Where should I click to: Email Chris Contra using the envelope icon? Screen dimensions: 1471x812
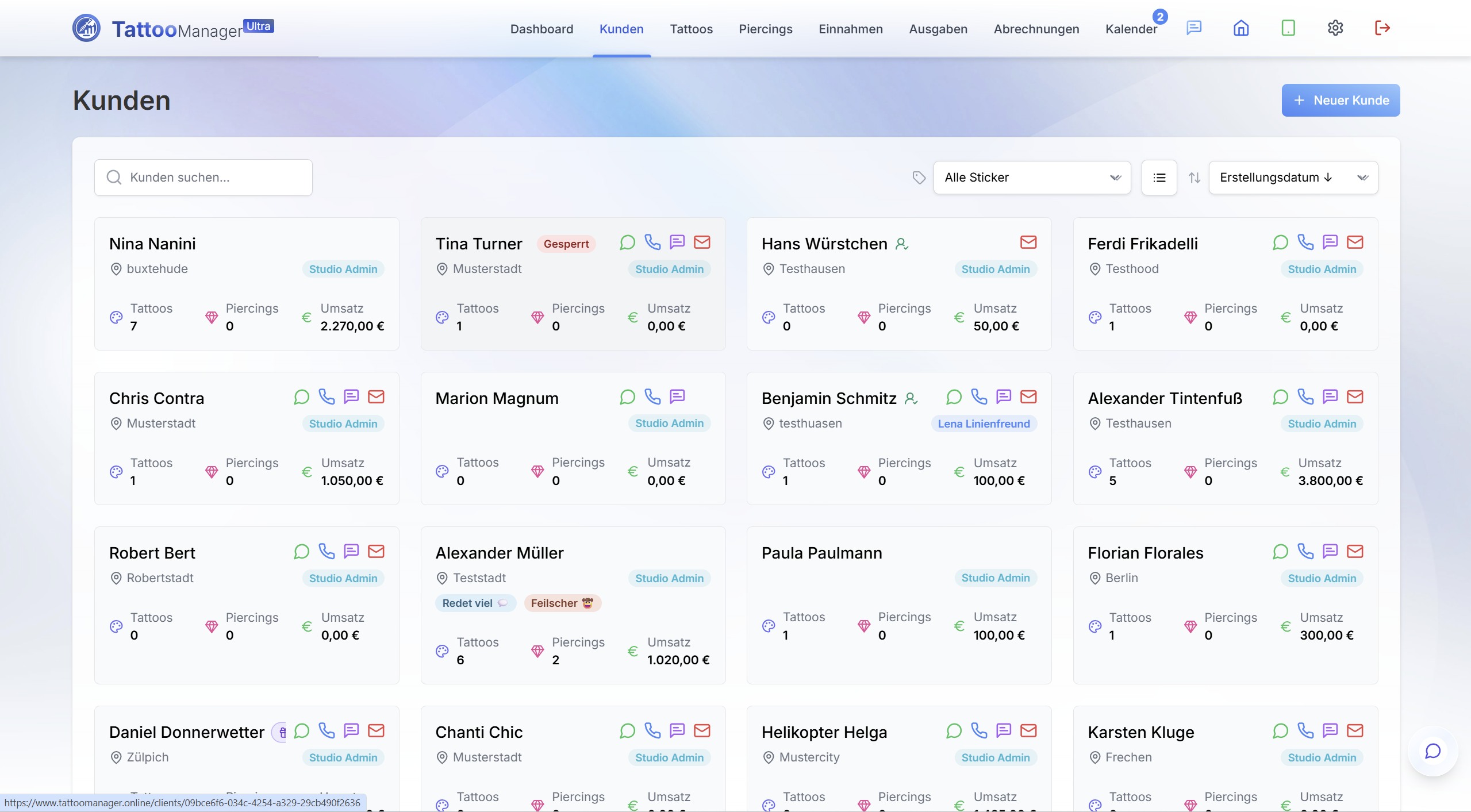pyautogui.click(x=376, y=397)
